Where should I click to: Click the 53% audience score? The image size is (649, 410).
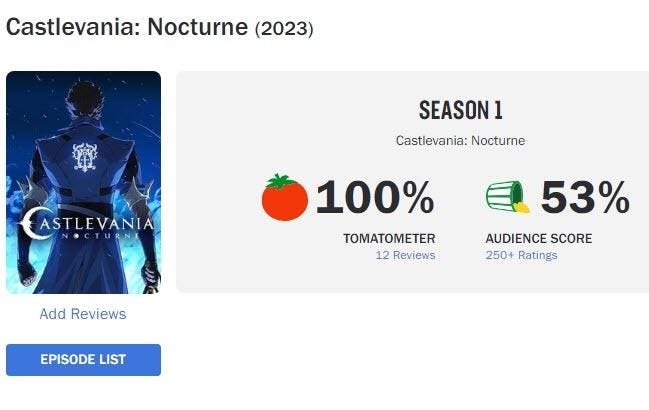click(x=585, y=198)
